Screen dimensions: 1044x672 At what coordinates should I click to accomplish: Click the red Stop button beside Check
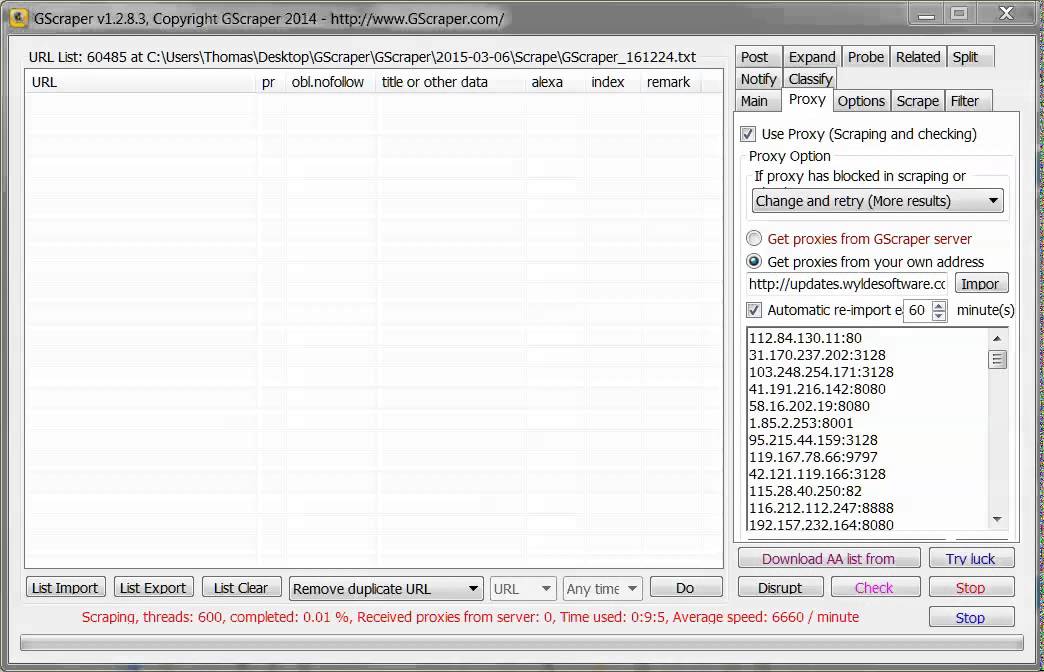click(x=971, y=587)
